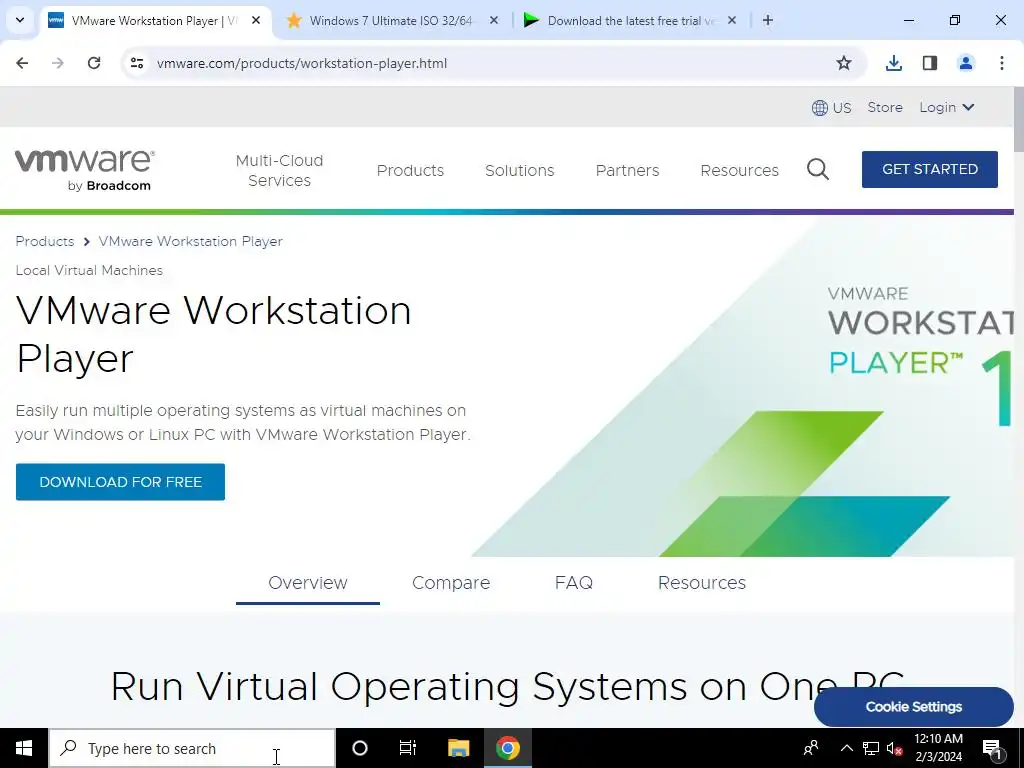Viewport: 1024px width, 768px height.
Task: Open the Store link
Action: tap(885, 107)
